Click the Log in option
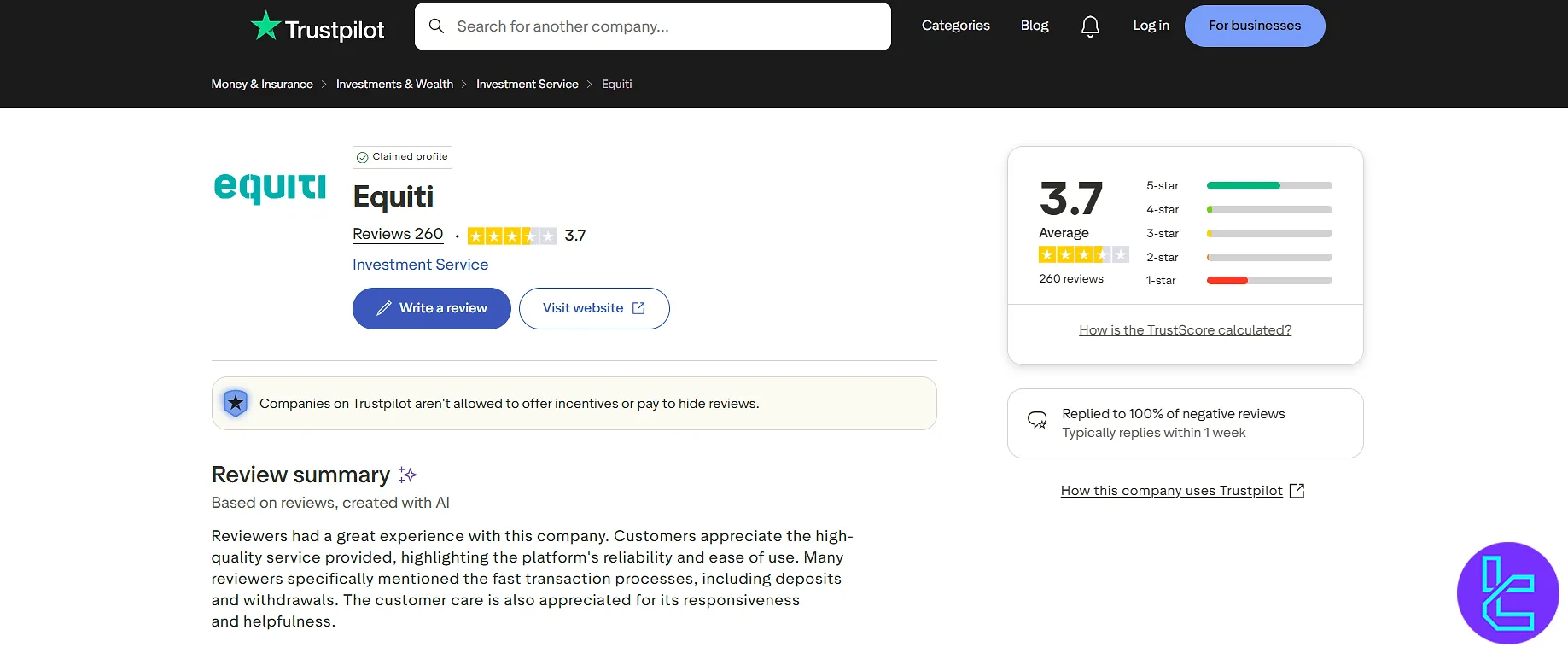The width and height of the screenshot is (1568, 653). pos(1151,26)
